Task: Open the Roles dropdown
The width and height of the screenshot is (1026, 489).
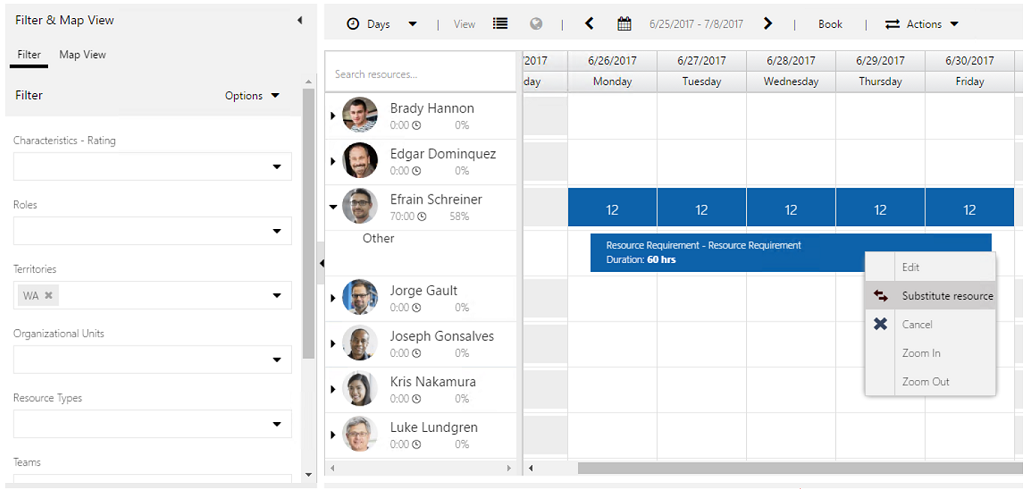Action: [277, 231]
